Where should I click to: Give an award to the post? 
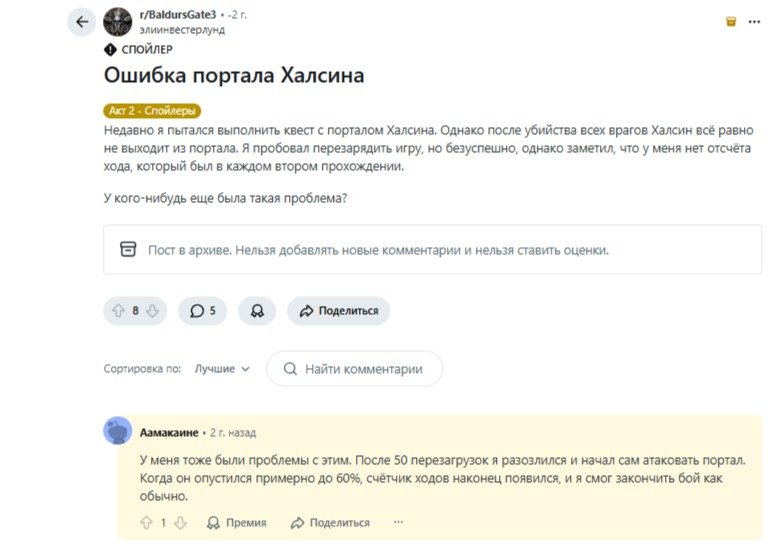[x=257, y=311]
